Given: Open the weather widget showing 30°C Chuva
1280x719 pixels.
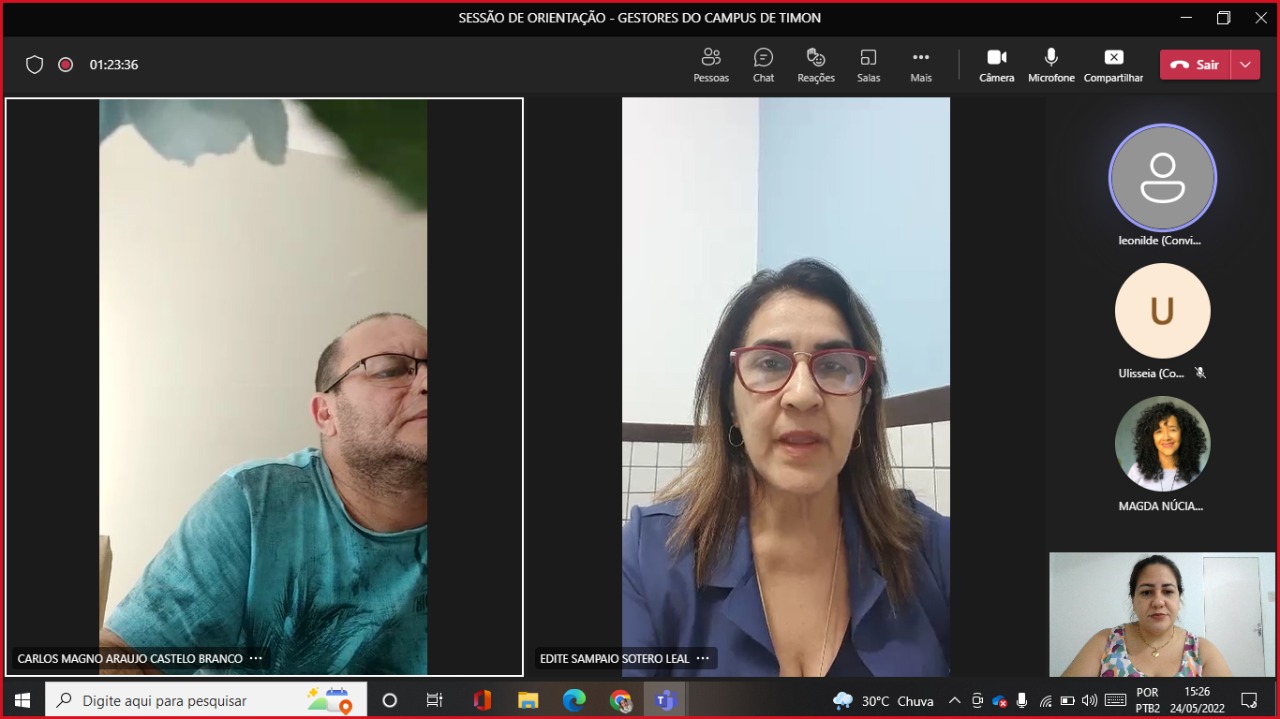Looking at the screenshot, I should pyautogui.click(x=883, y=701).
